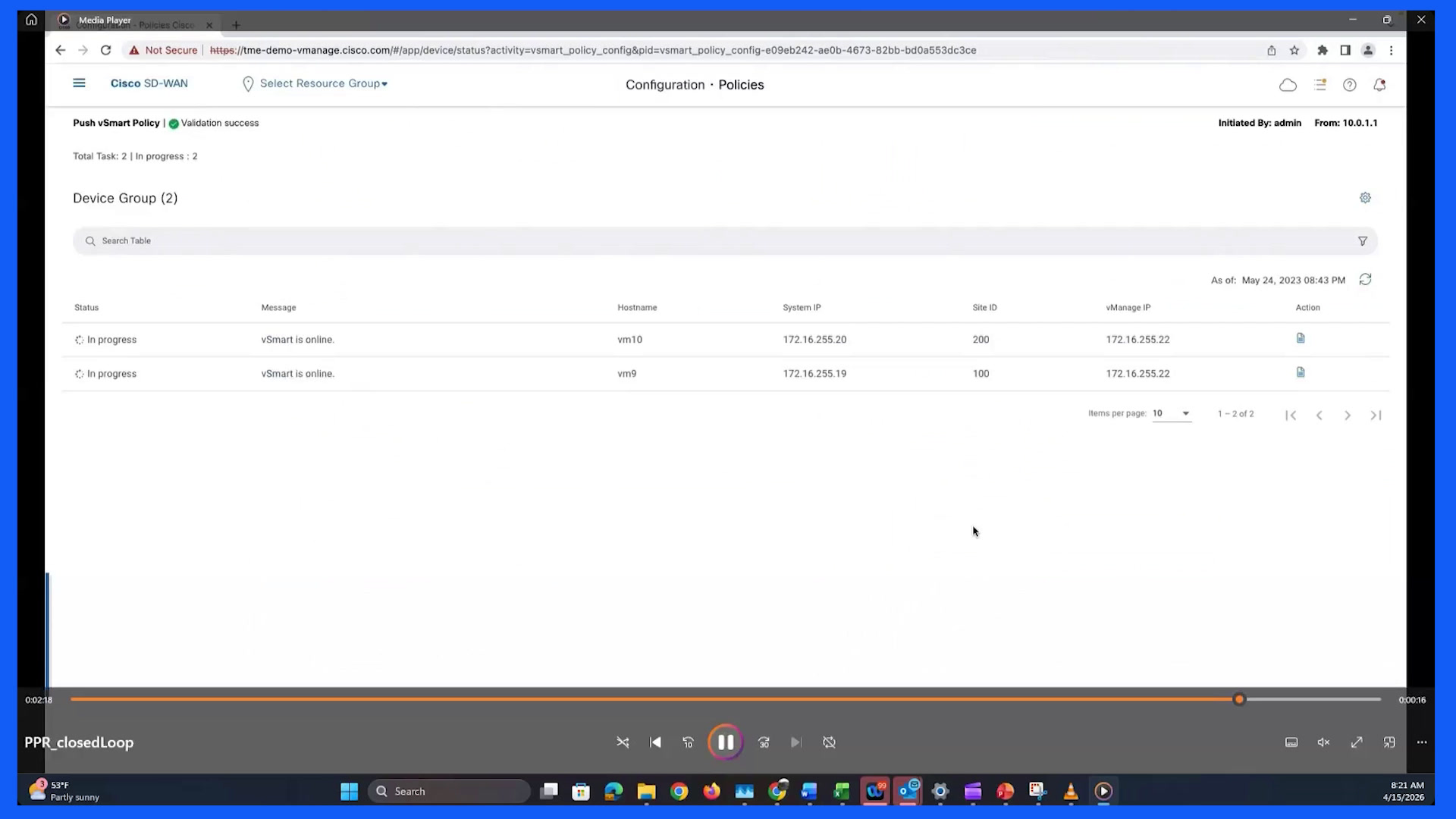Open the help question mark icon

[1350, 85]
